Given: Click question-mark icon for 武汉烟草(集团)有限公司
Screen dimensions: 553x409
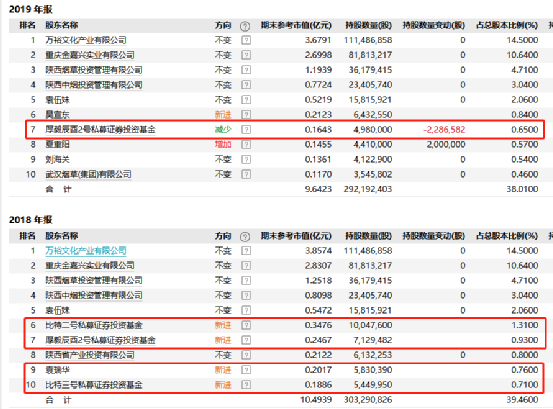Looking at the screenshot, I should pos(246,174).
